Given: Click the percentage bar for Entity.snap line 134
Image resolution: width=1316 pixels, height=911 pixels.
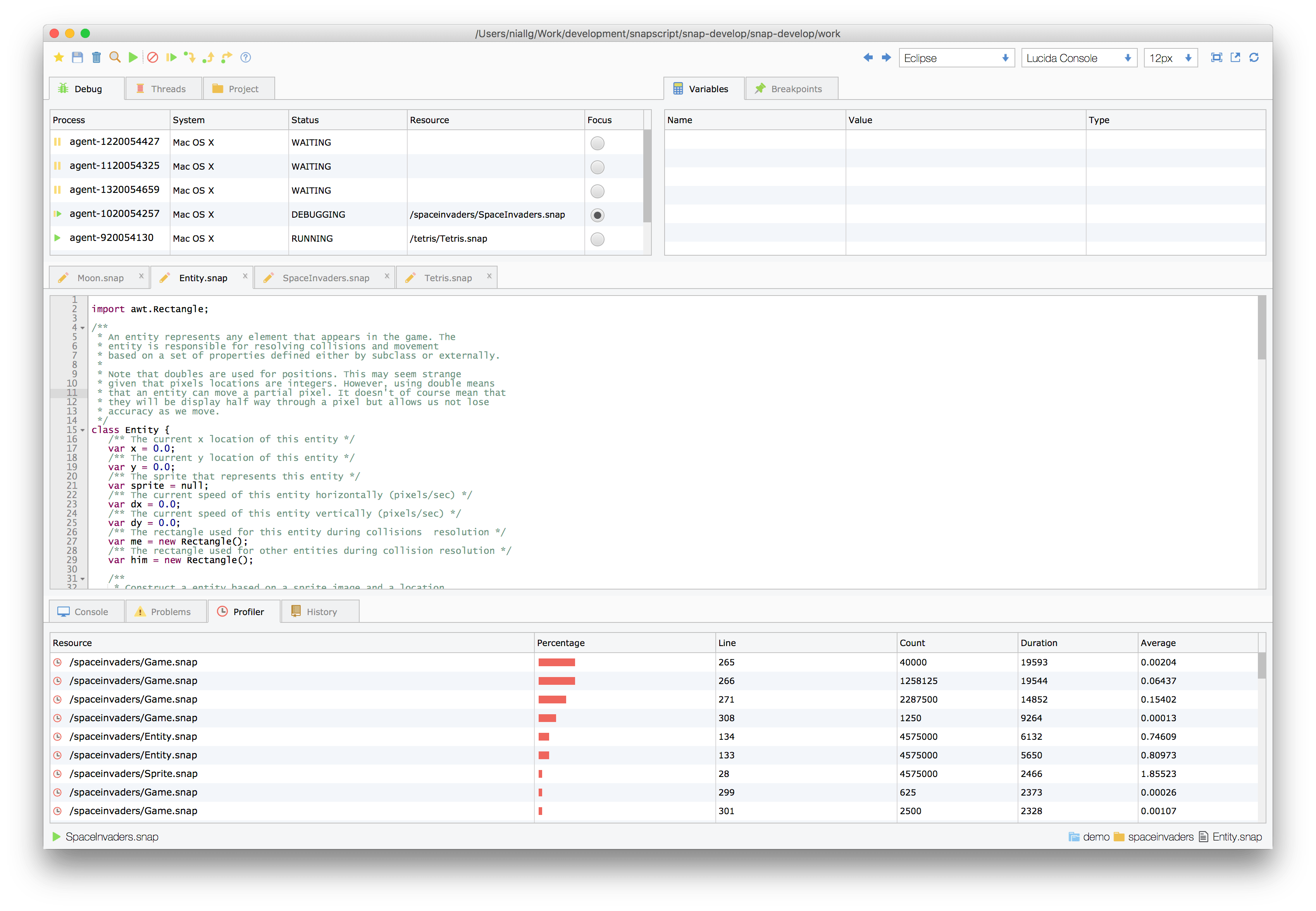Looking at the screenshot, I should tap(544, 736).
